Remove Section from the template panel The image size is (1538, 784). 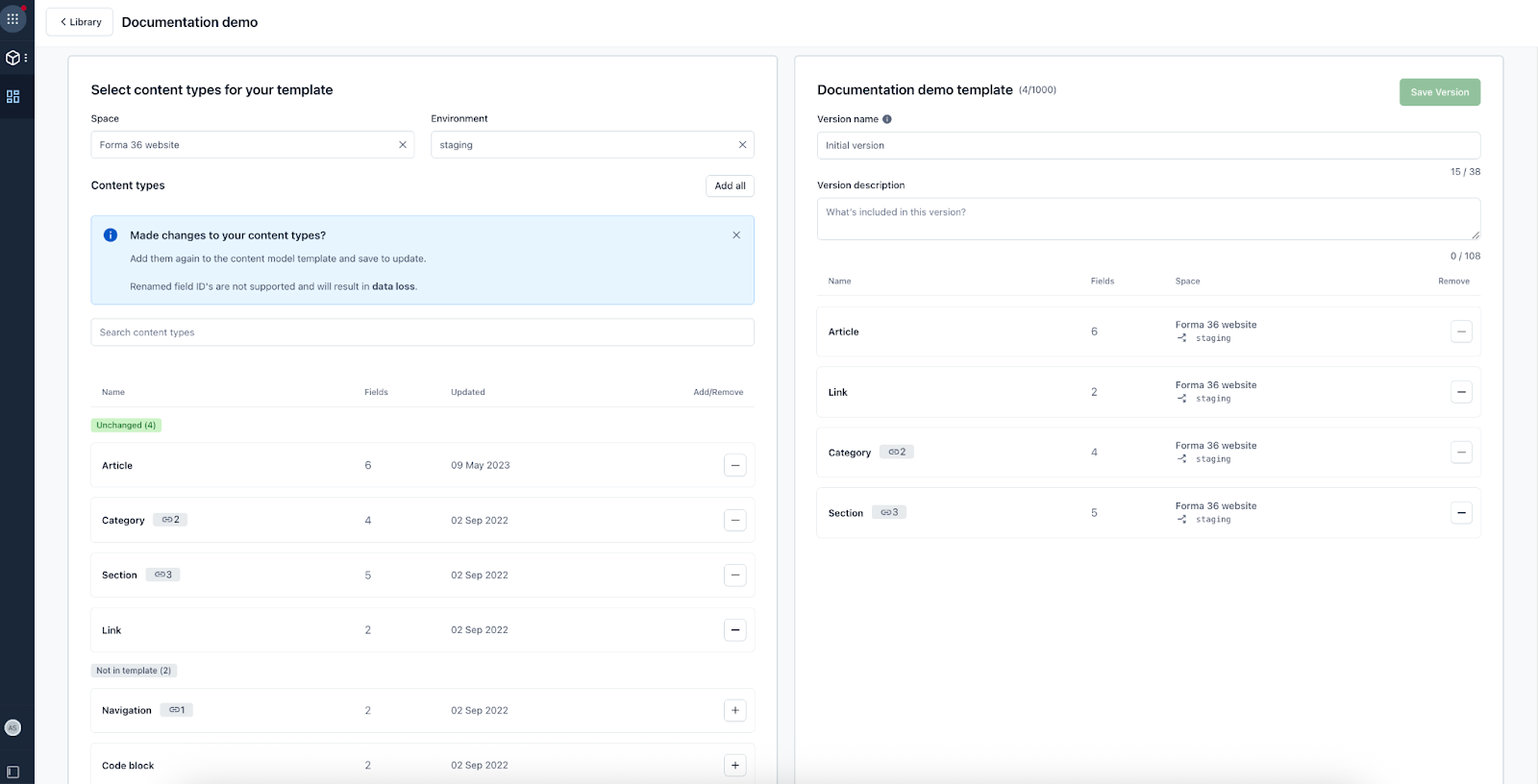click(1461, 513)
